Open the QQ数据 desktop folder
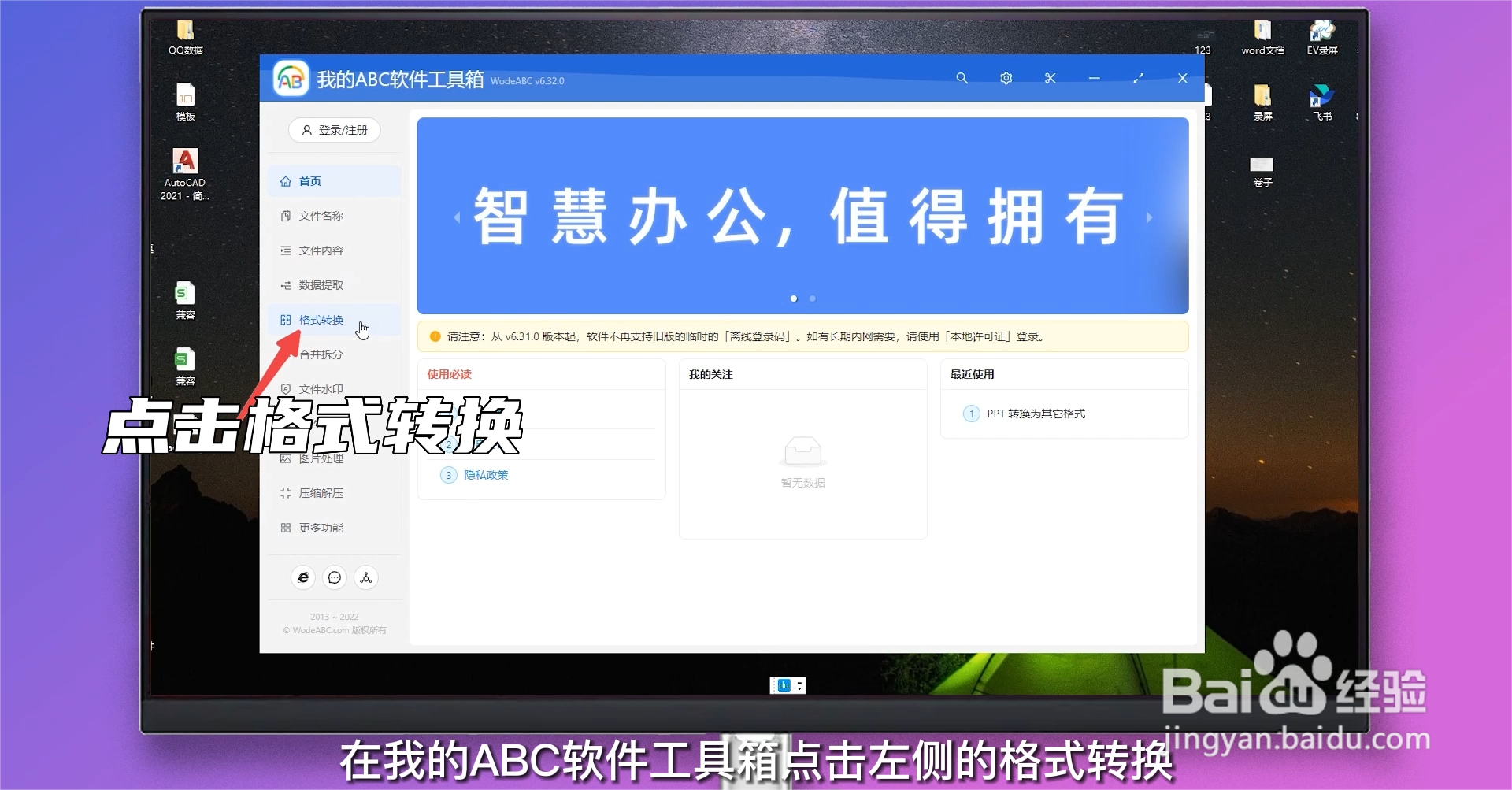Image resolution: width=1512 pixels, height=790 pixels. (186, 37)
